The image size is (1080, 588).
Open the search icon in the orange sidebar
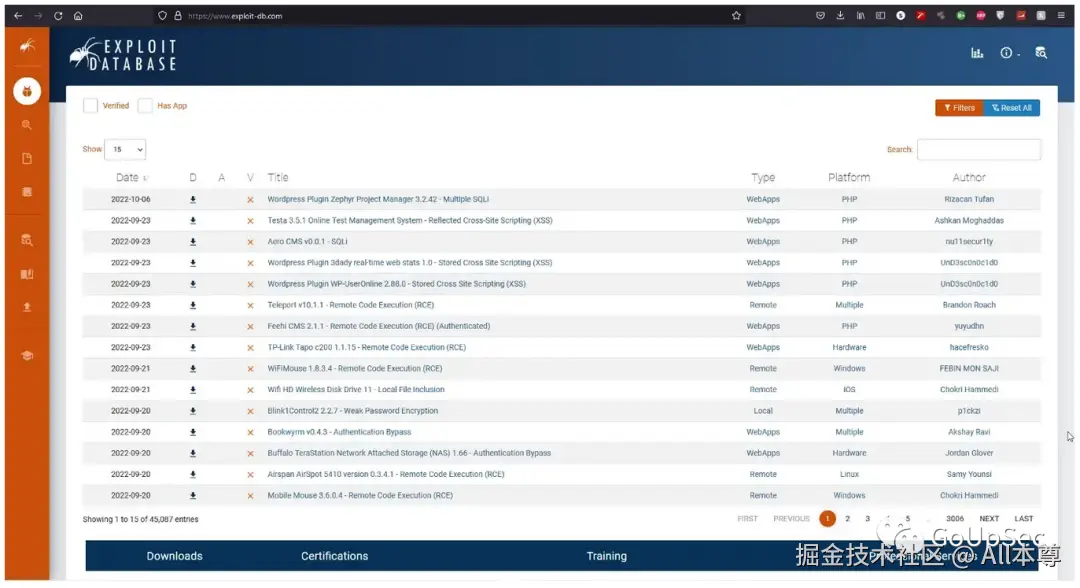click(27, 125)
